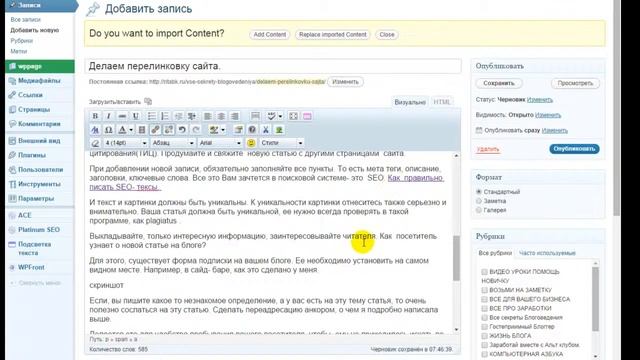Switch to HTML editor tab

442,102
